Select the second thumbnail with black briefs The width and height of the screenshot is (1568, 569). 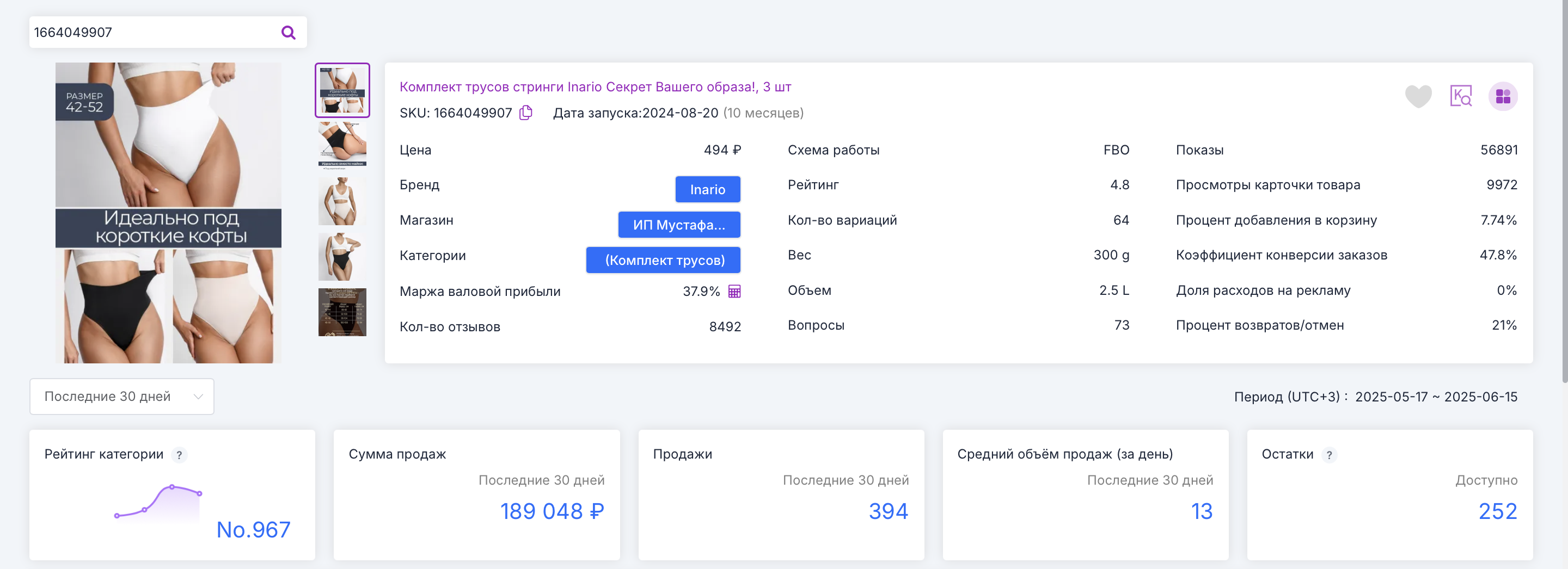coord(342,144)
